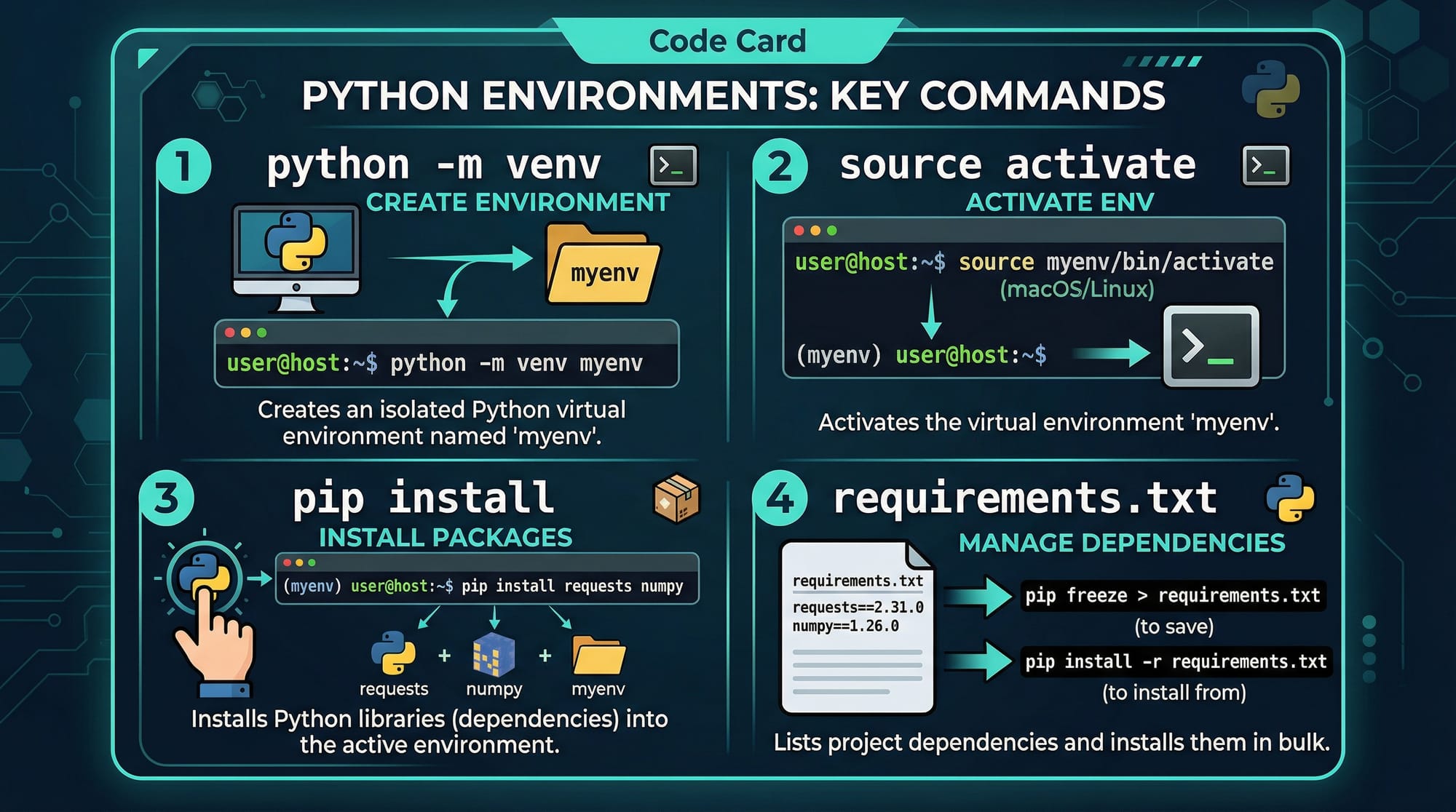Click the terminal icon beside python -m venv

[x=673, y=165]
